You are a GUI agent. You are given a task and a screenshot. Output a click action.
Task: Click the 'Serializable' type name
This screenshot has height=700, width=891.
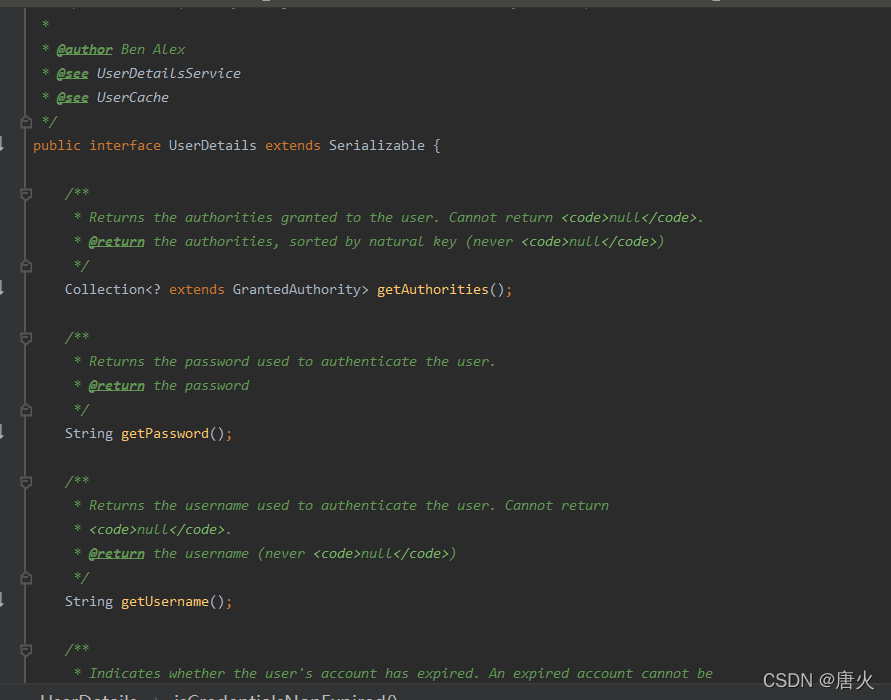377,146
